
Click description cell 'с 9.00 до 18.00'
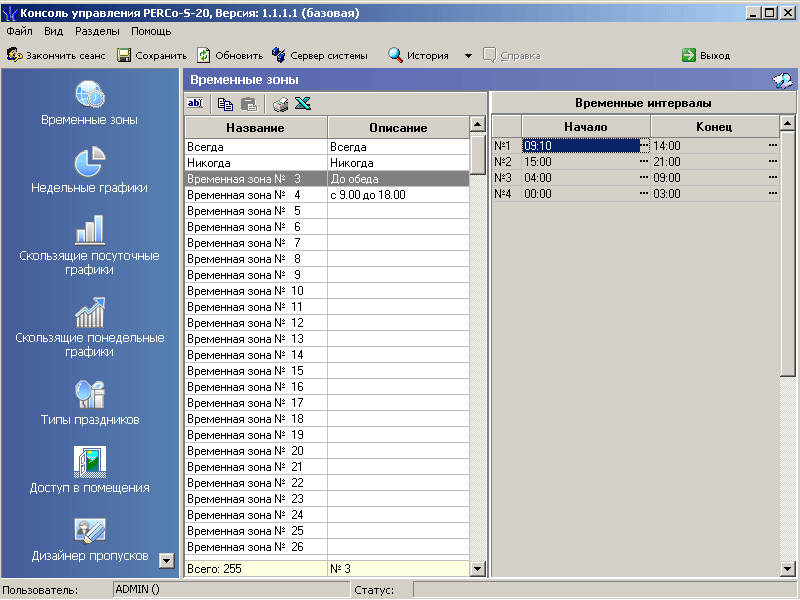tap(398, 195)
